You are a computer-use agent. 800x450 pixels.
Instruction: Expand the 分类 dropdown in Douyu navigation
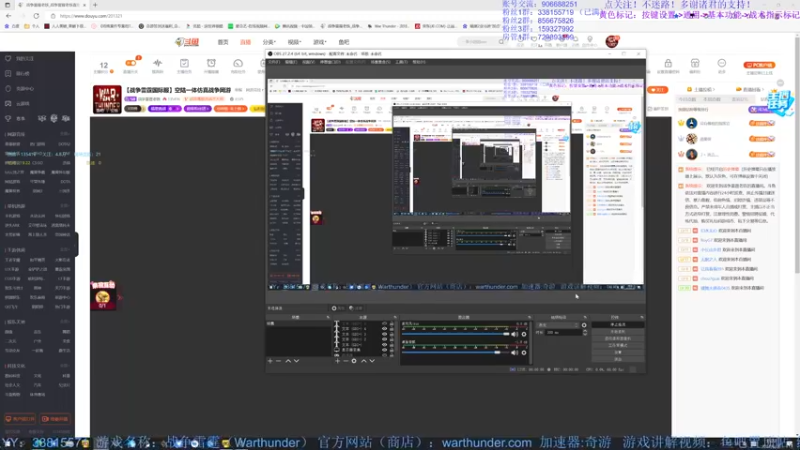tap(269, 42)
